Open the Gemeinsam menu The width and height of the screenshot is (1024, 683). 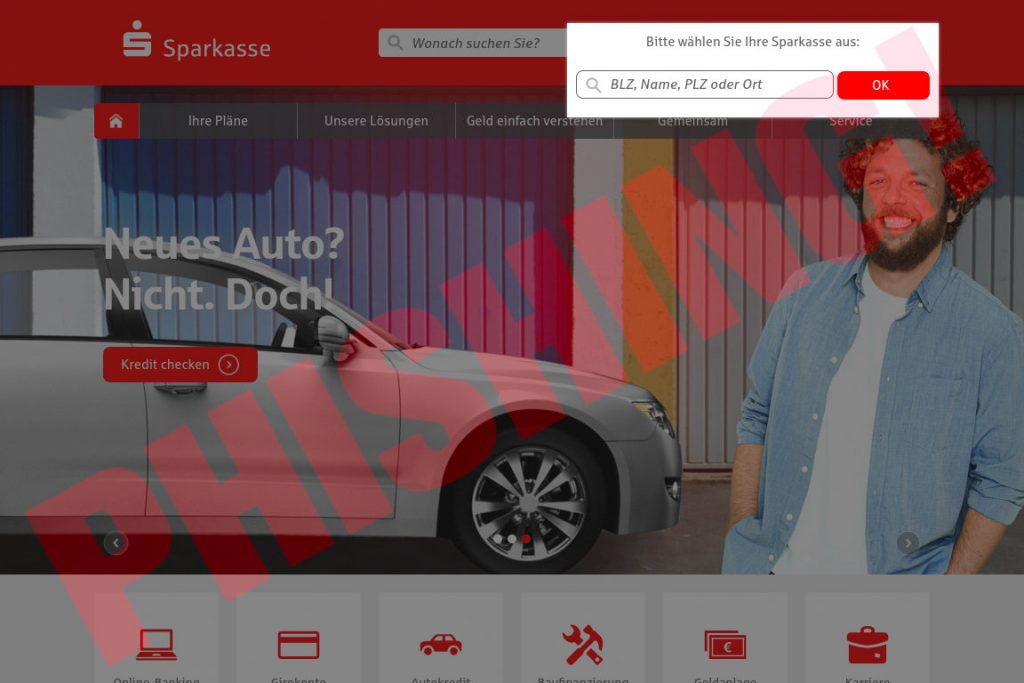point(692,121)
